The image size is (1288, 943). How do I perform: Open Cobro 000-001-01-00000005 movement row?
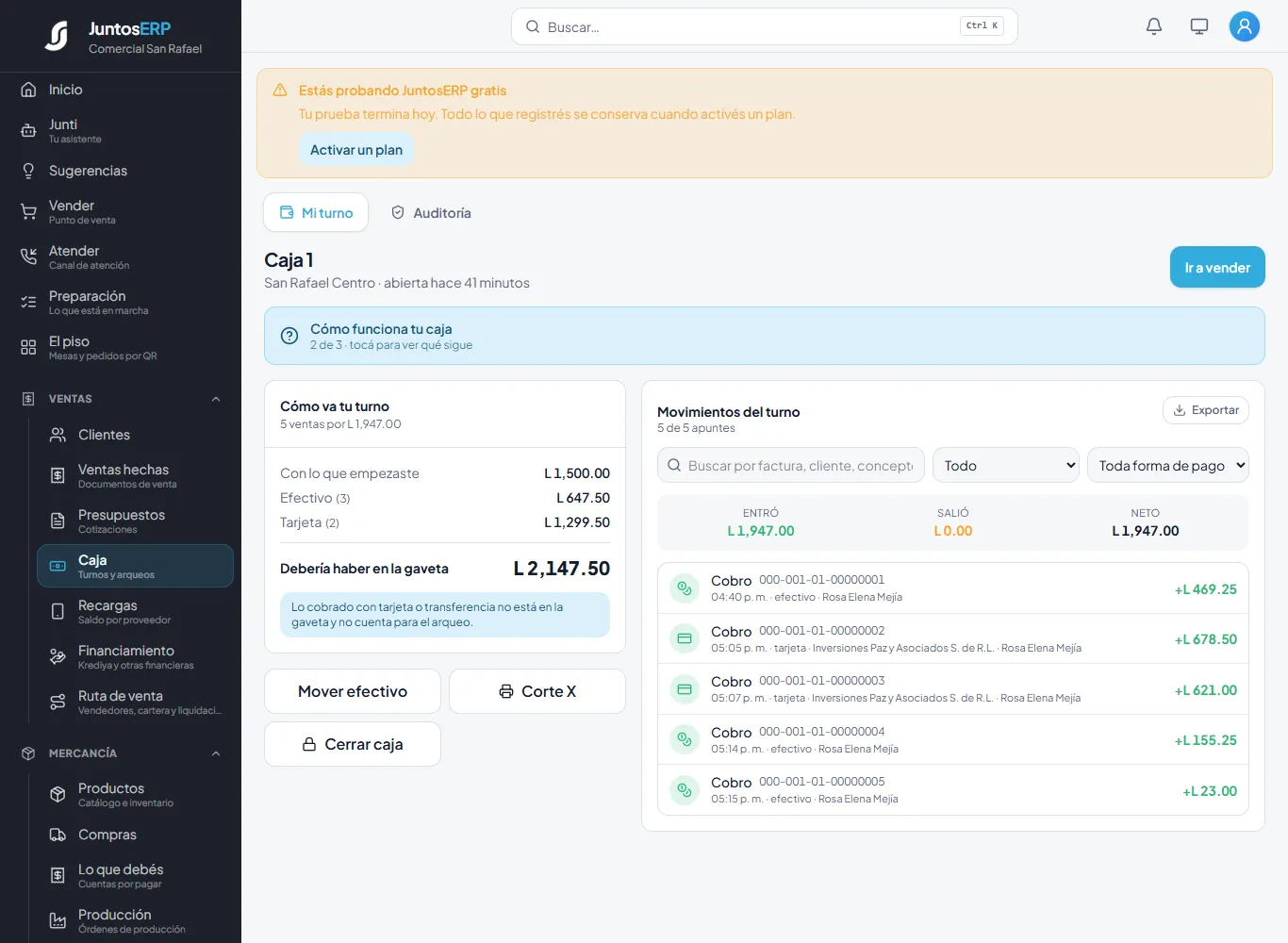[x=953, y=790]
